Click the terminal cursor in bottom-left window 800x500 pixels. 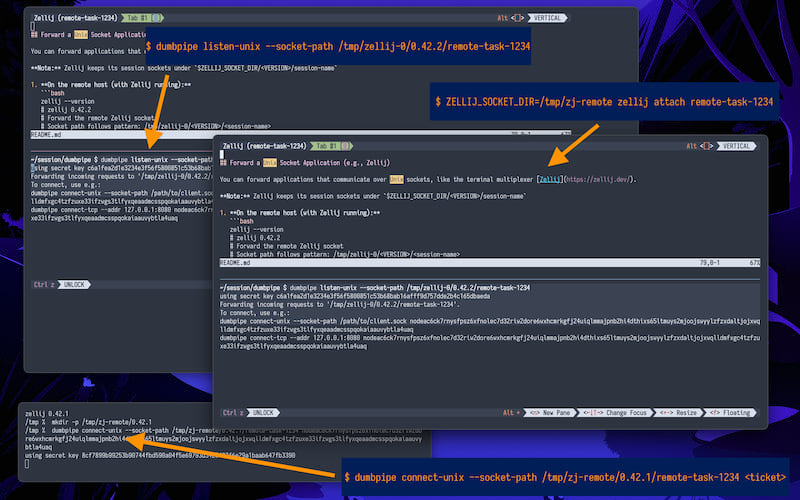[27, 464]
